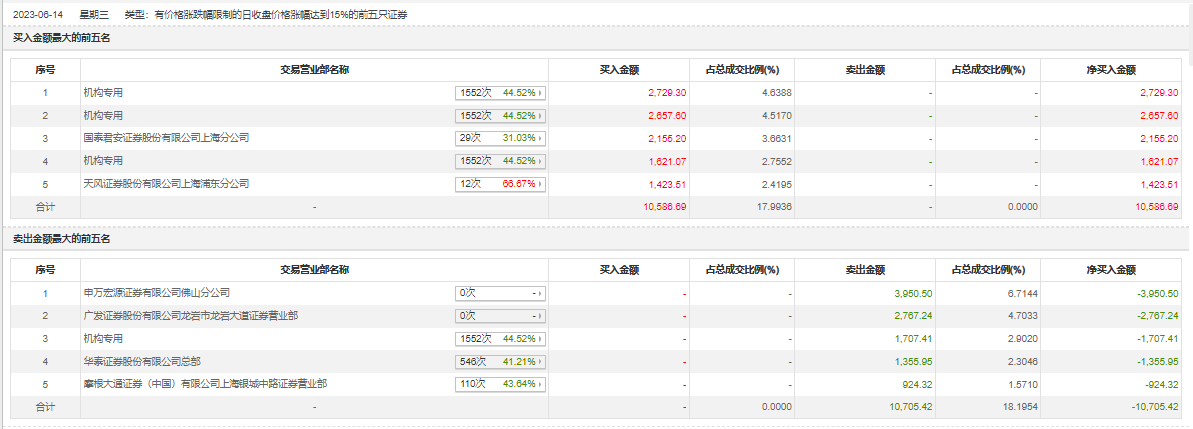
Task: Click 合计 in the buy table
Action: tap(45, 206)
